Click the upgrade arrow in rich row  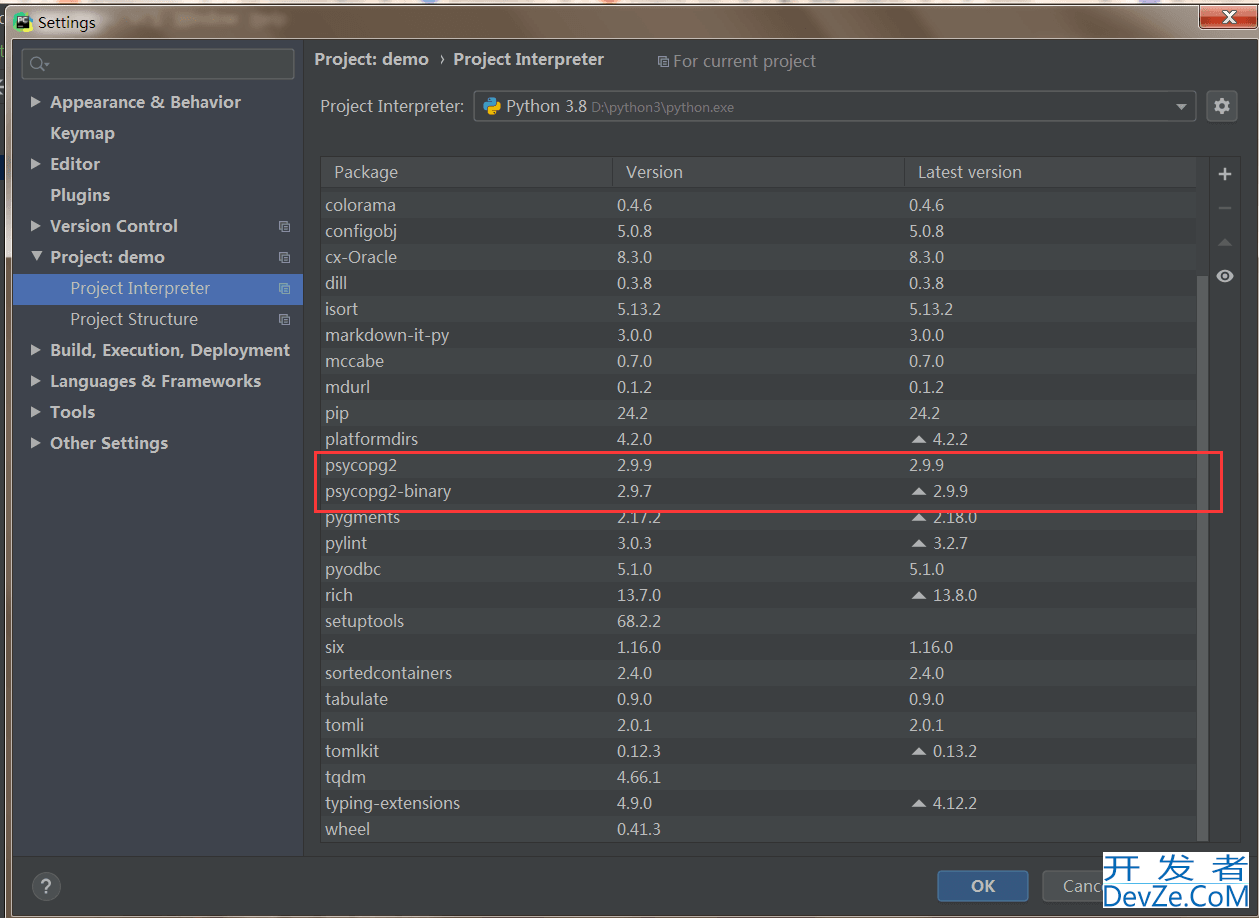[x=919, y=595]
